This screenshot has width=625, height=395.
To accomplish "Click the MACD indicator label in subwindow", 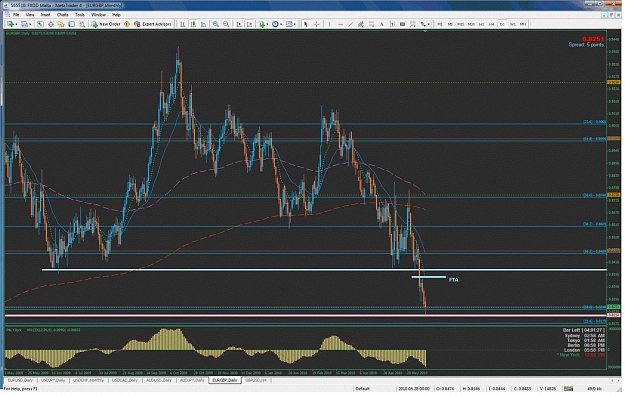I will tap(53, 330).
